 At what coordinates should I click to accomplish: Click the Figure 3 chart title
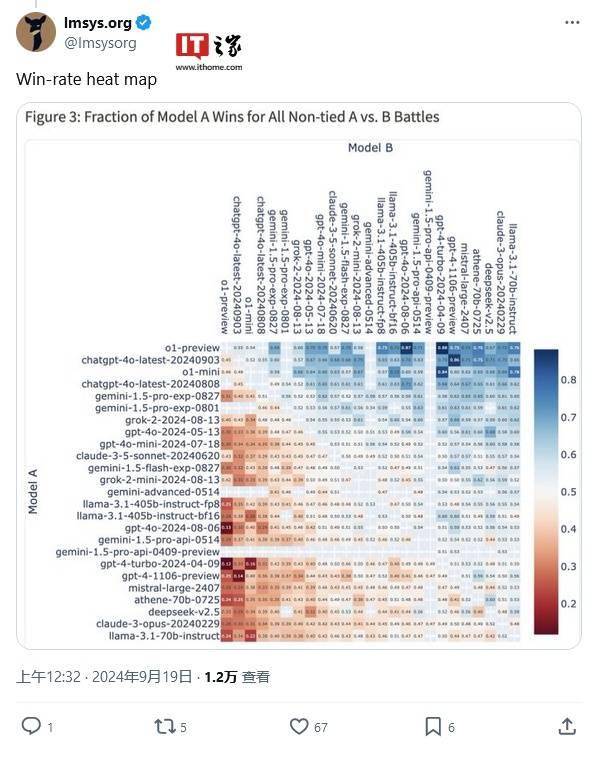[x=232, y=117]
